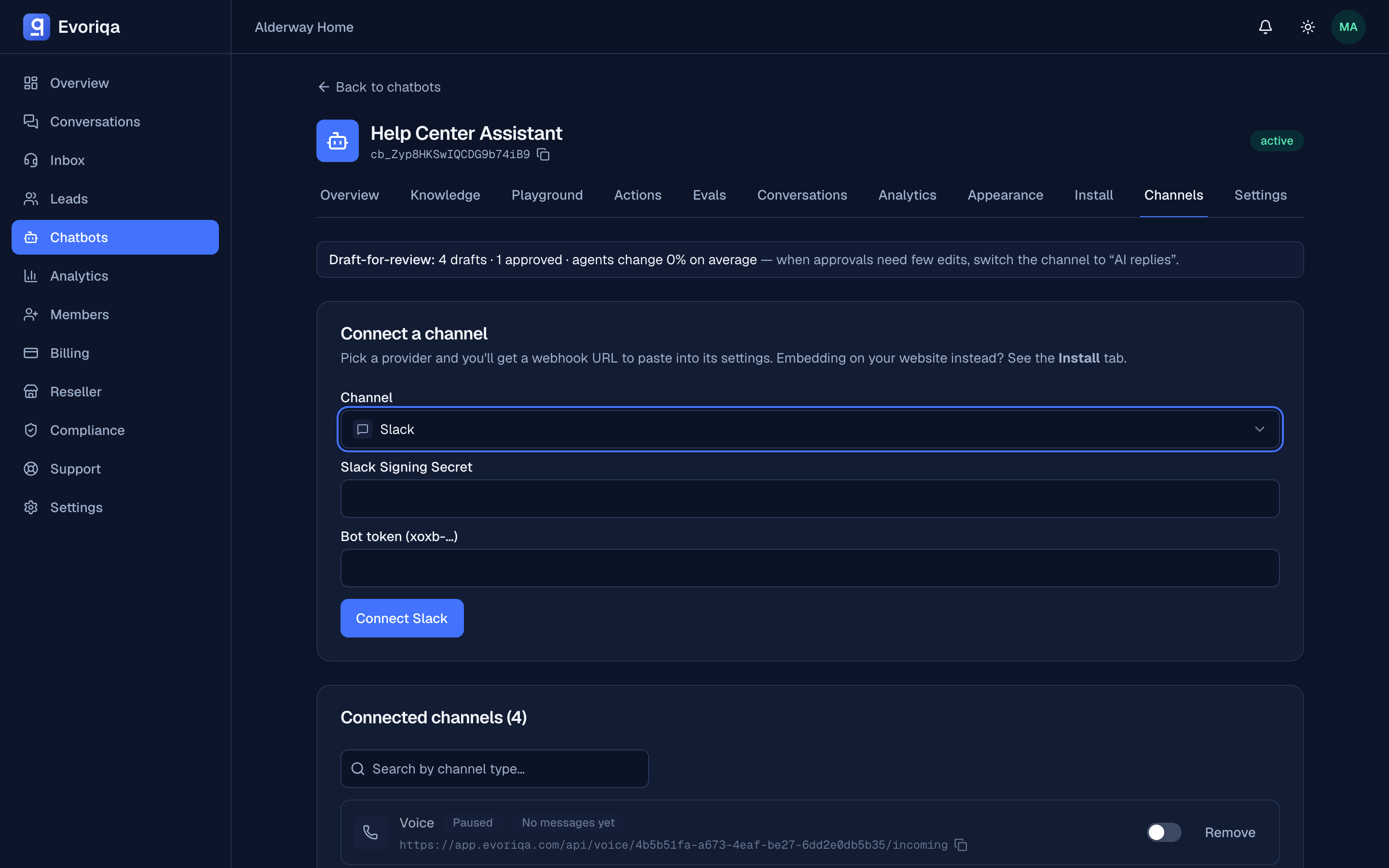Viewport: 1389px width, 868px height.
Task: Click the Channel dropdown chevron arrow
Action: (1259, 429)
